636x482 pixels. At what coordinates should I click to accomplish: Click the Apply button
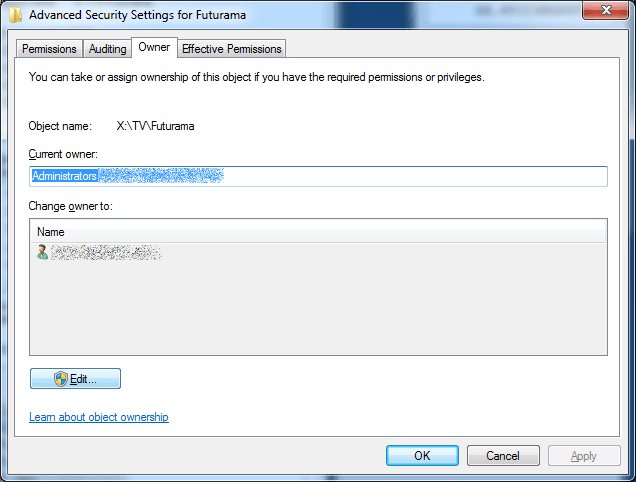[583, 456]
